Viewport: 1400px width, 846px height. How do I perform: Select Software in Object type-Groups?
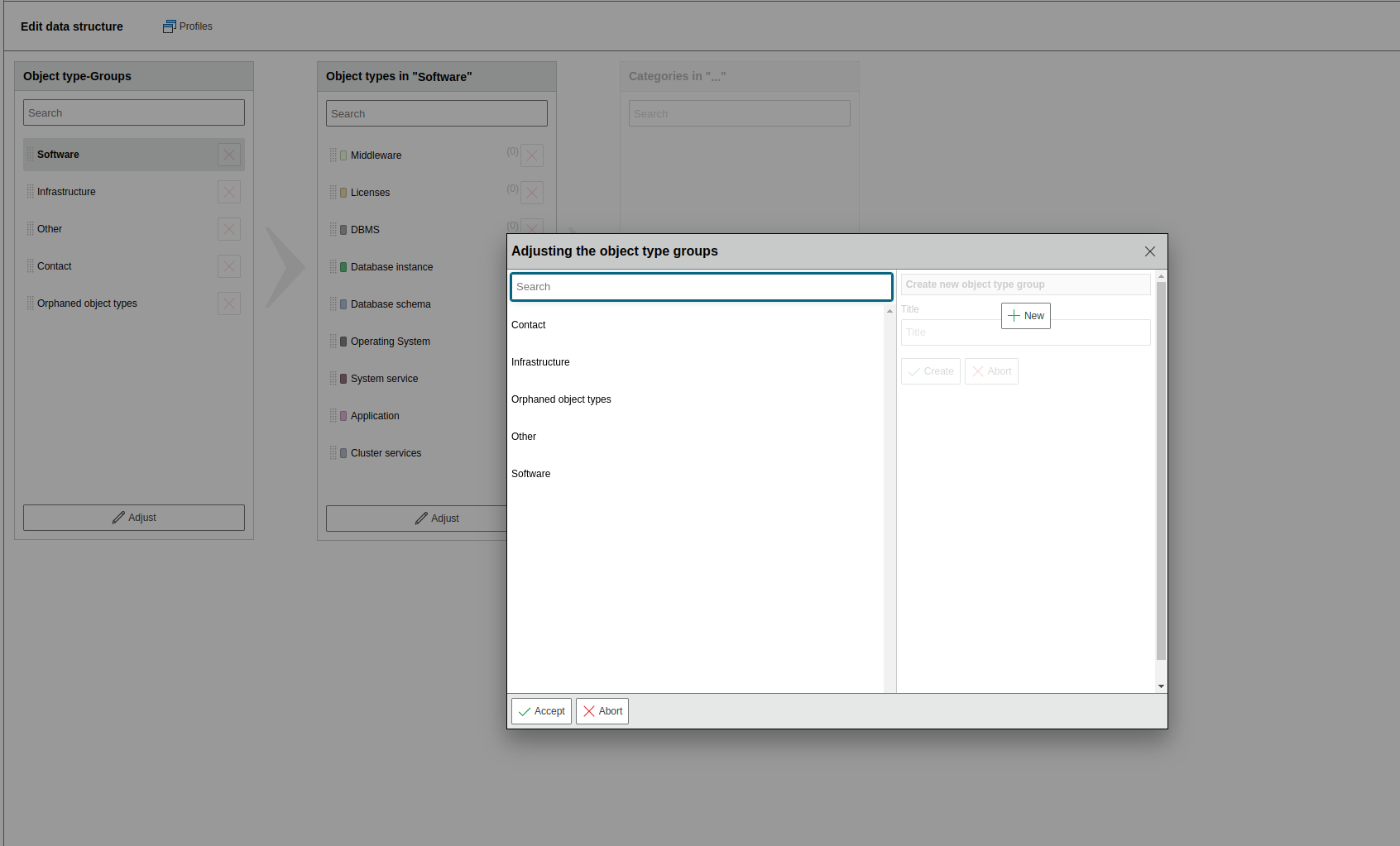(134, 155)
